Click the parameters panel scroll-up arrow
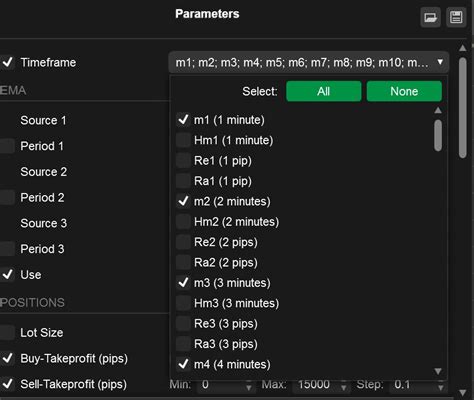474x400 pixels. coord(462,48)
